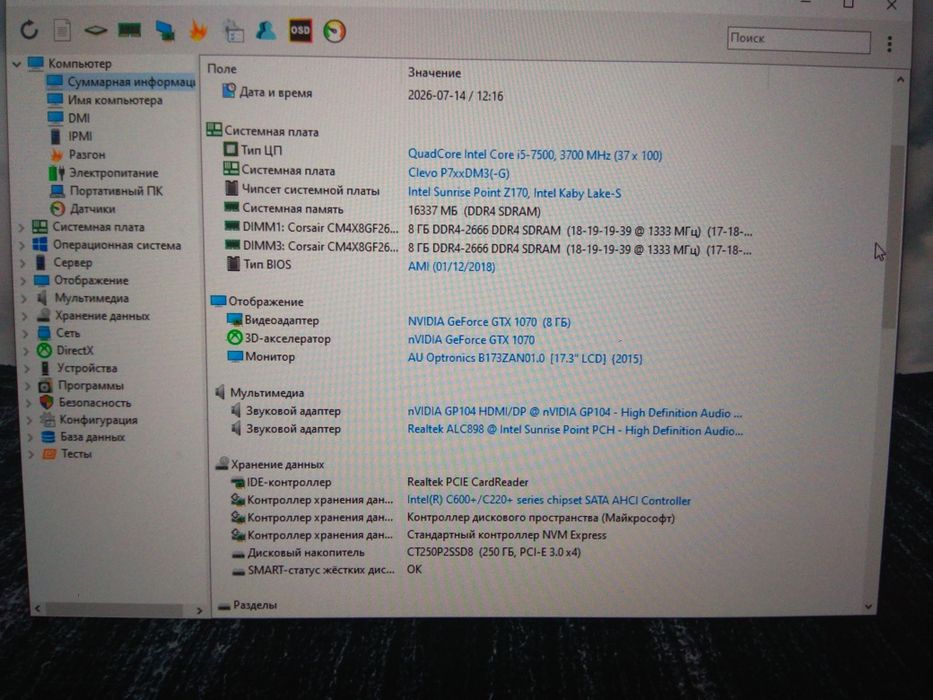933x700 pixels.
Task: Open the three-dot menu near the search box
Action: (x=889, y=43)
